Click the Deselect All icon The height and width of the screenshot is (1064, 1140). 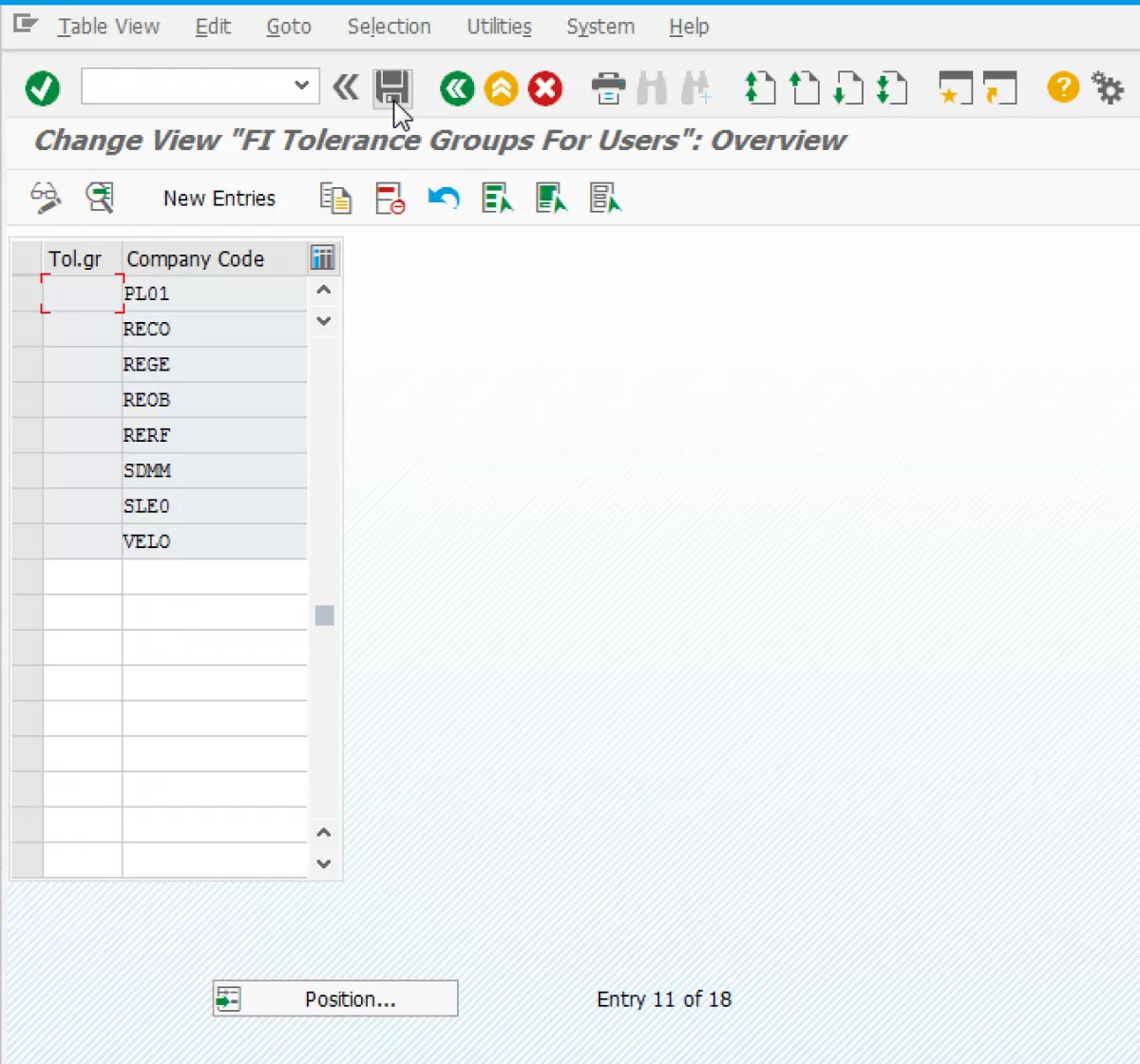point(605,198)
